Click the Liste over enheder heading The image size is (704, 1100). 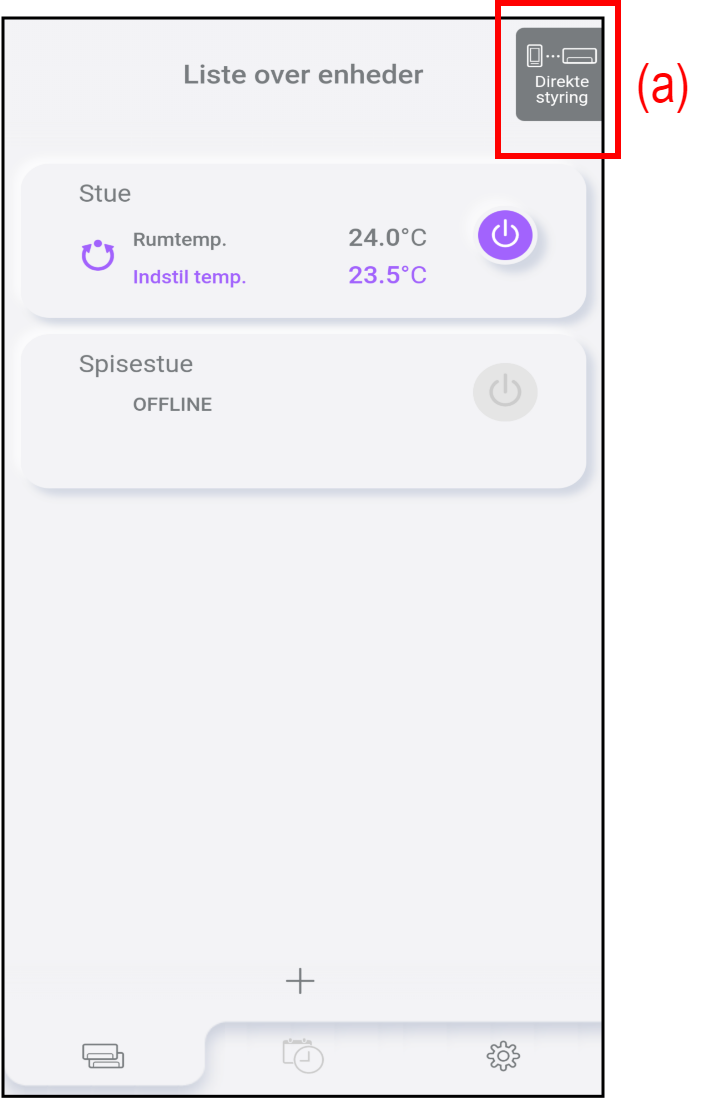point(303,75)
